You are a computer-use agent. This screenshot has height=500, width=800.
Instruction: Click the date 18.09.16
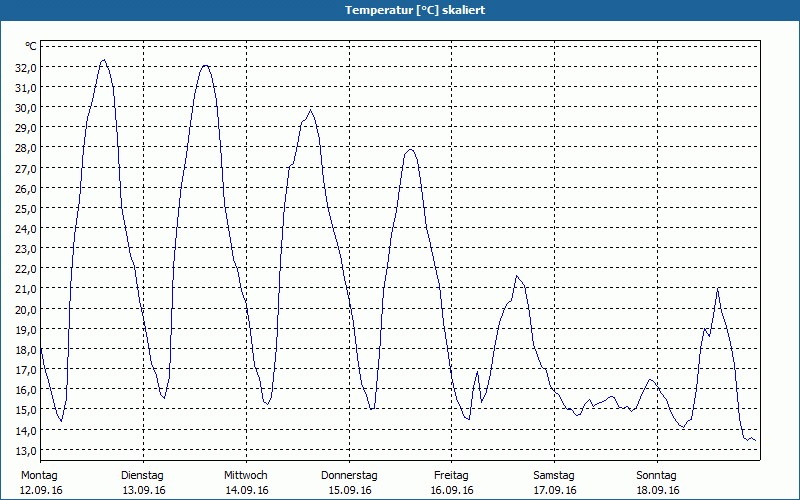click(658, 490)
